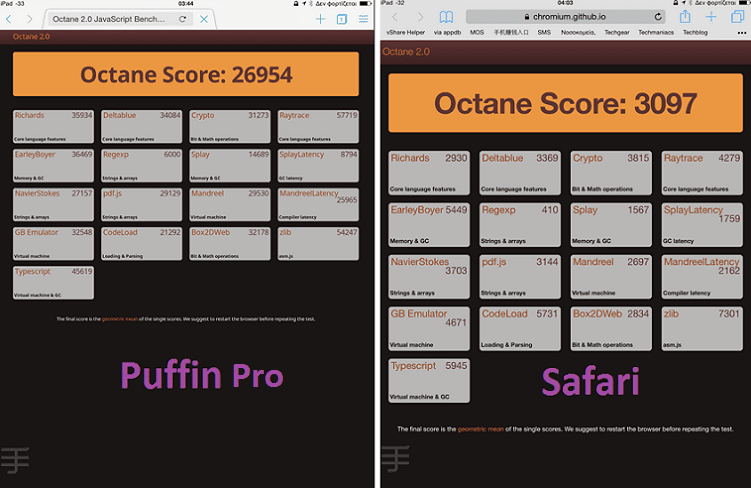Open the Techblog bookmark

[x=695, y=33]
